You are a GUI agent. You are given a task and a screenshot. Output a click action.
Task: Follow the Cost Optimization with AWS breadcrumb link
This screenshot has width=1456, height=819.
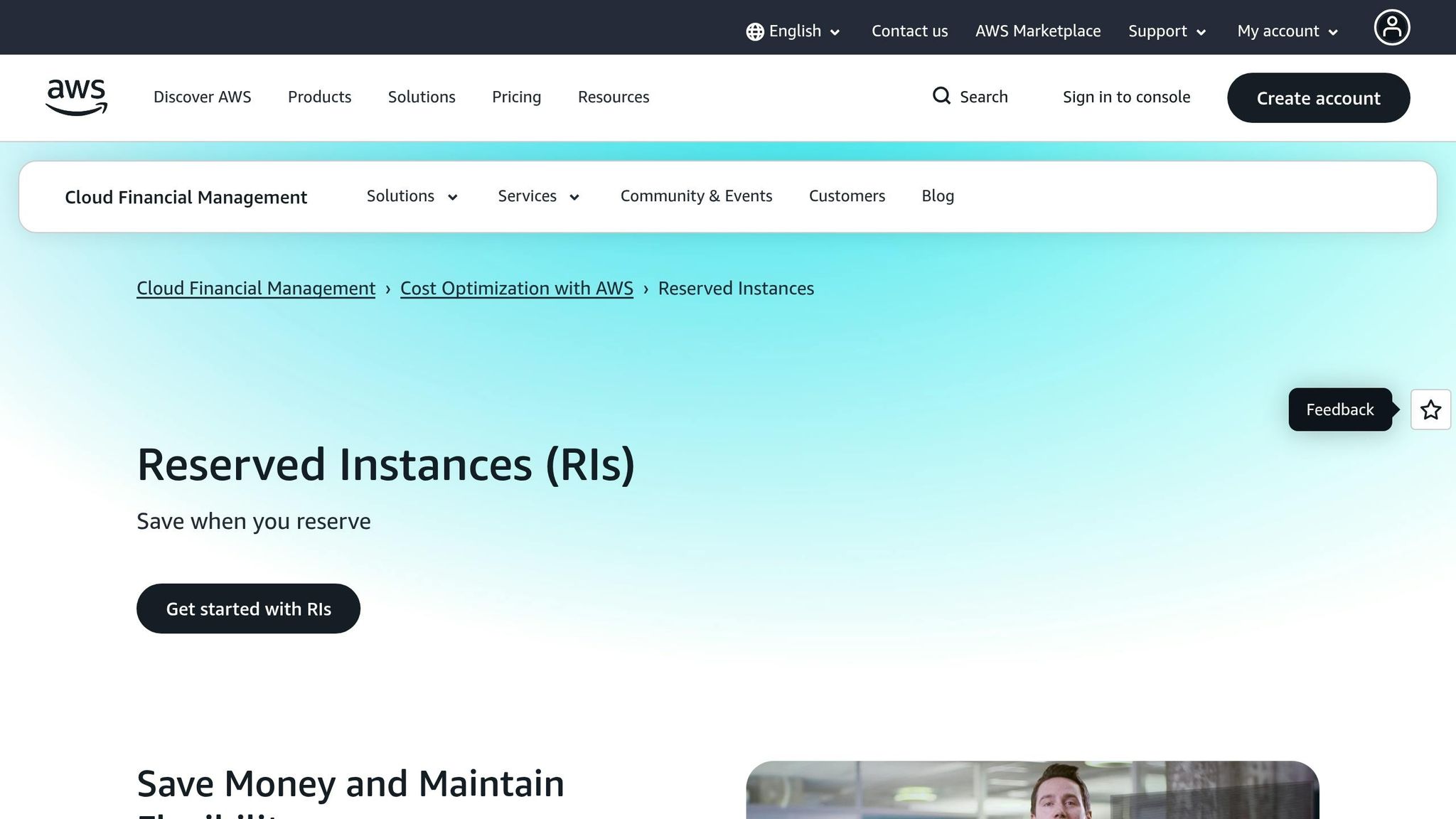[x=516, y=289]
